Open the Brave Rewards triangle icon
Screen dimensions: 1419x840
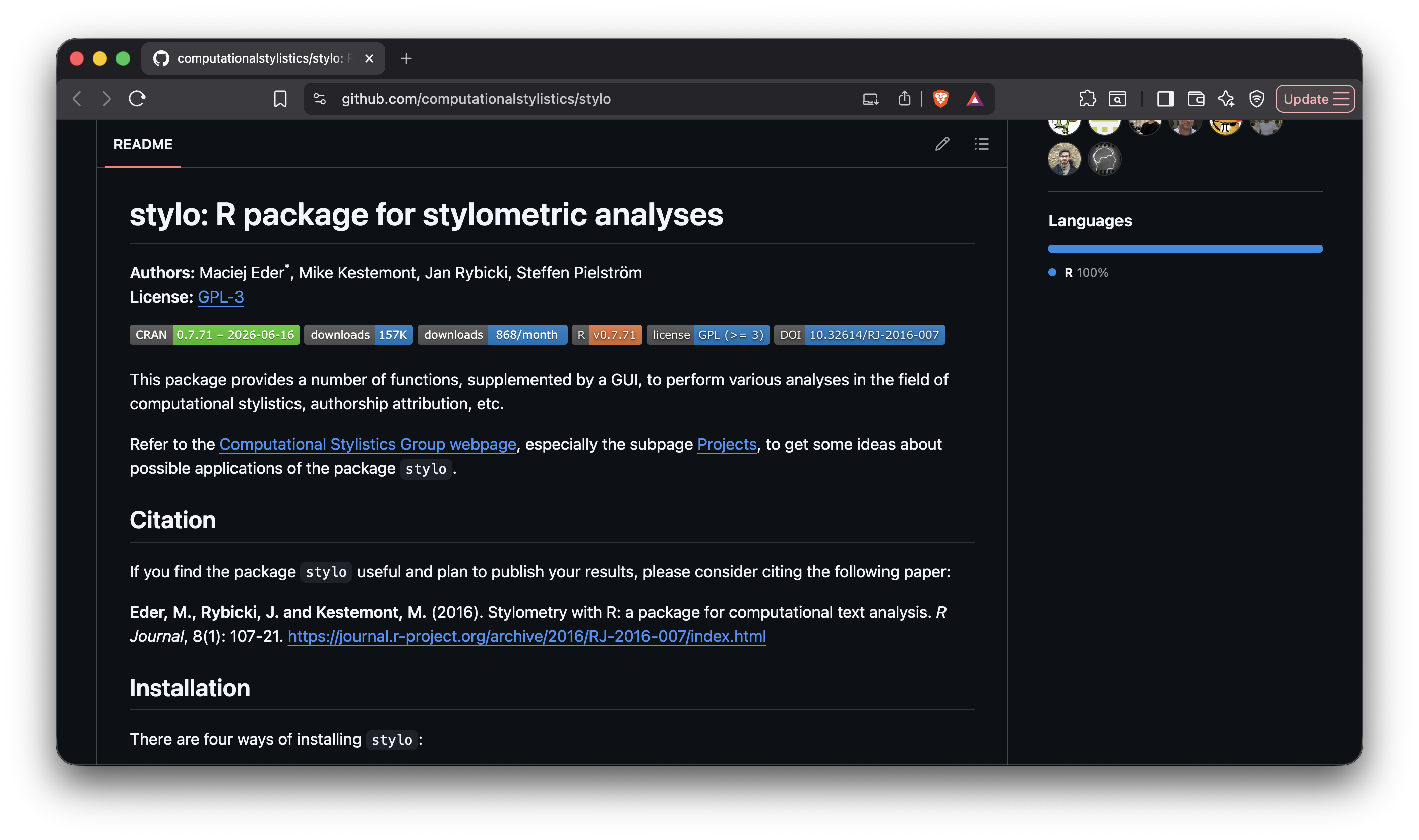(975, 99)
